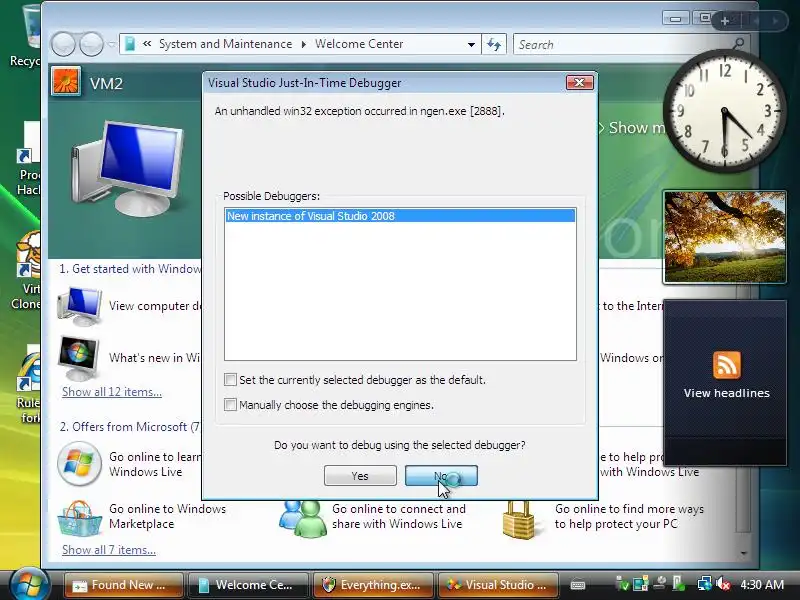Click the VM2 user account flower picture

click(x=66, y=82)
